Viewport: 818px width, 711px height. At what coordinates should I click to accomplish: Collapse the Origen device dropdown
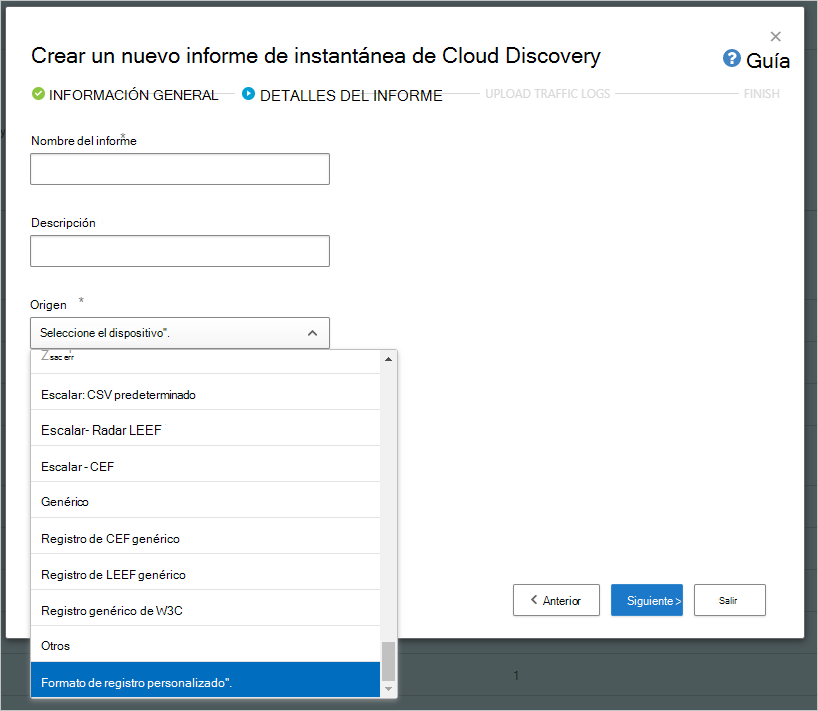180,333
